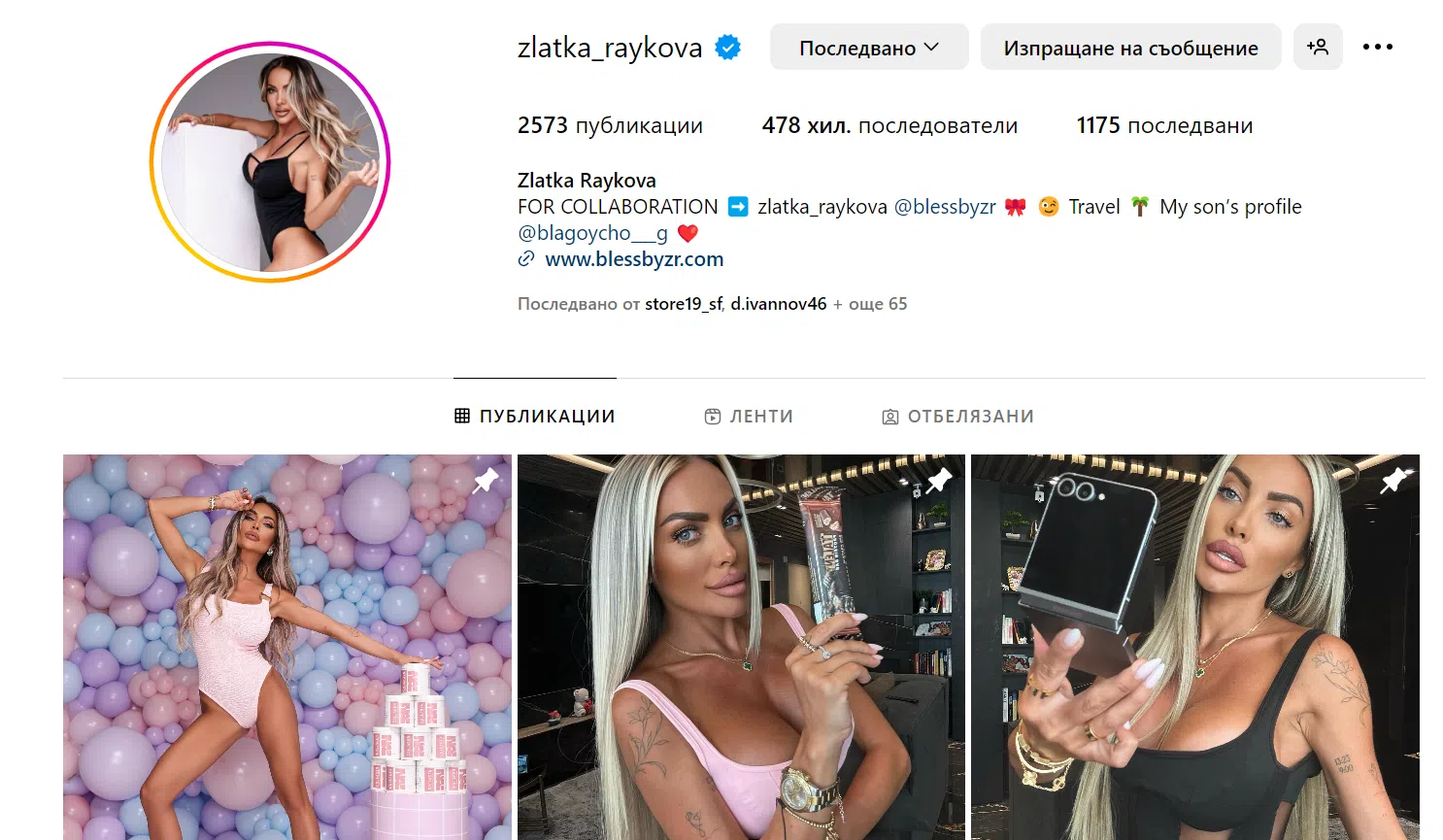The image size is (1443, 840).
Task: Click Изпращане на съобщение button
Action: (x=1130, y=47)
